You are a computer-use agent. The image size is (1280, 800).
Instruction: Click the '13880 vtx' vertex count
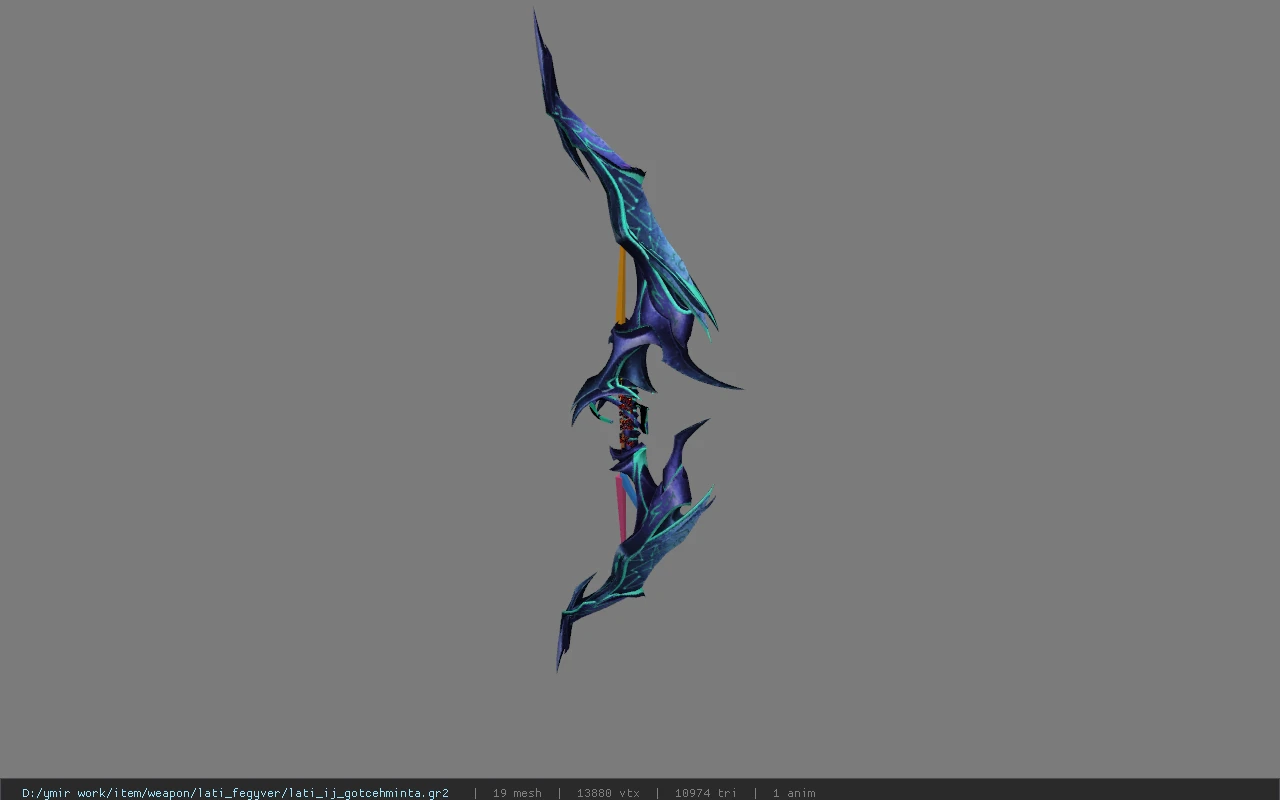tap(608, 793)
